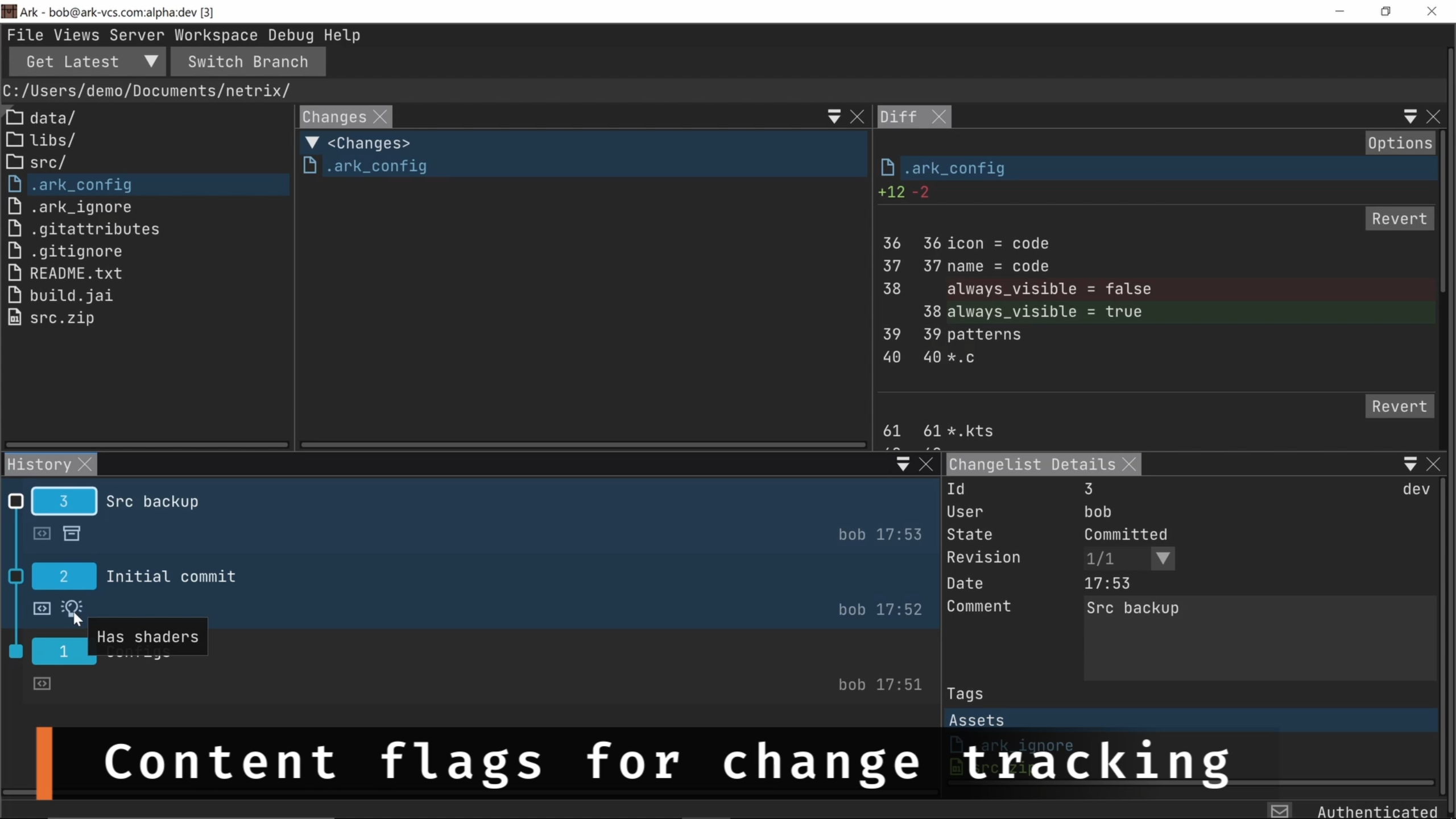1456x819 pixels.
Task: Click the Comment text field
Action: (1259, 637)
